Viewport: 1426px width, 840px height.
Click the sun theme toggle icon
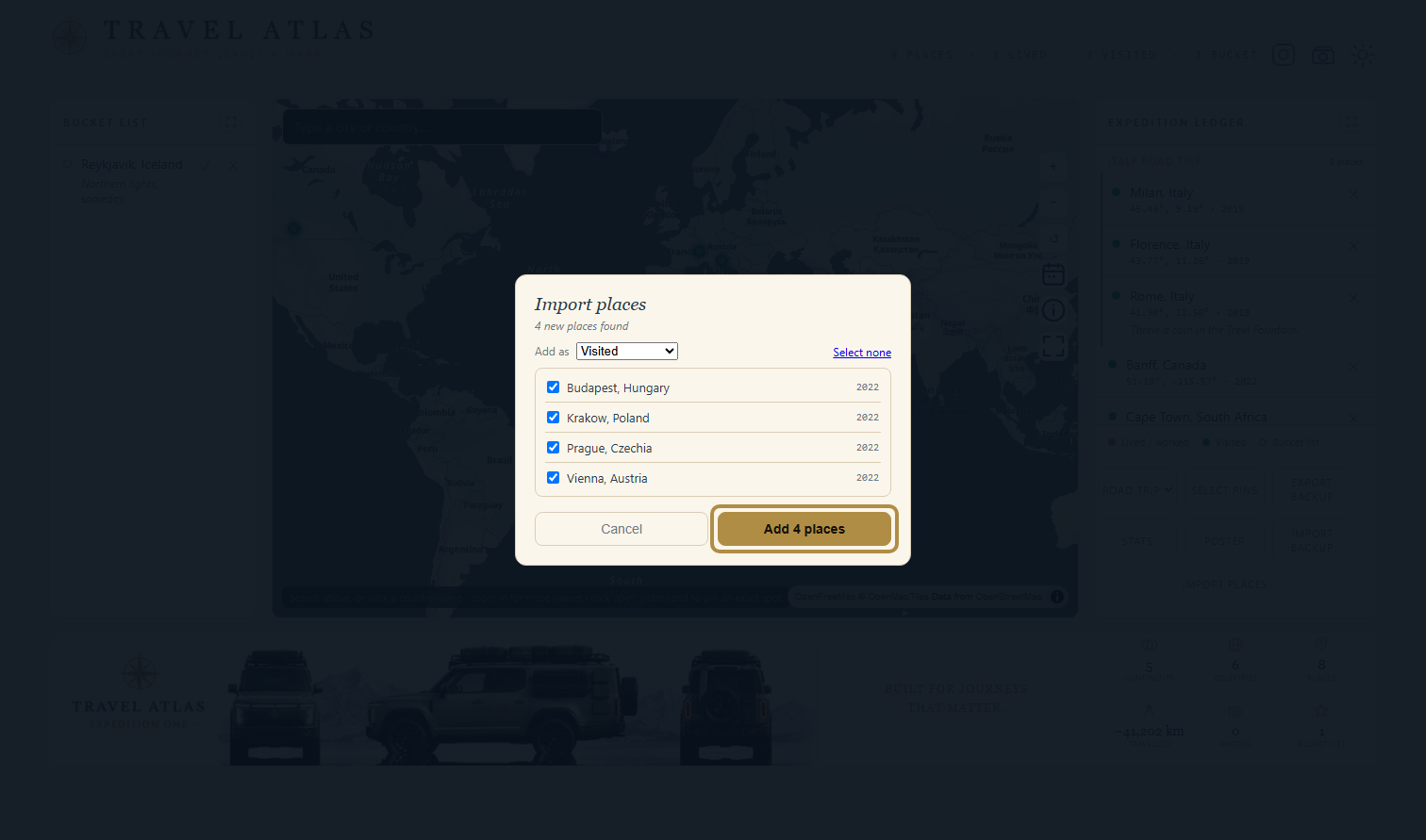[x=1362, y=56]
